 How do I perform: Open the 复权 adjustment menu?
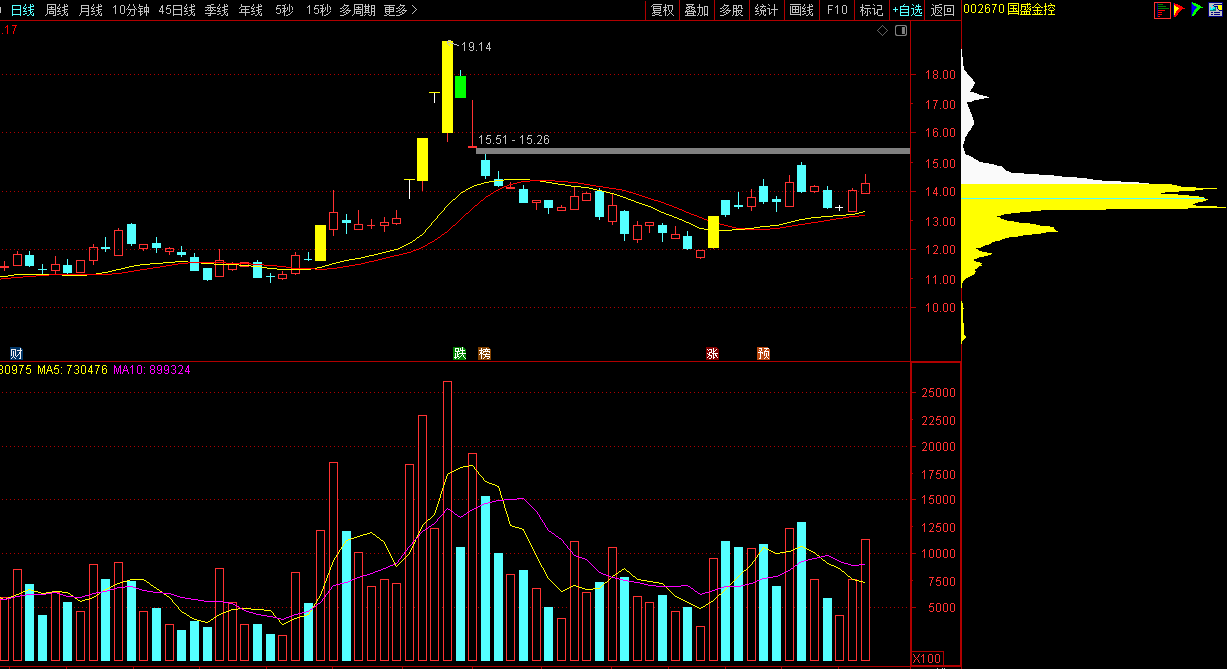pyautogui.click(x=662, y=10)
